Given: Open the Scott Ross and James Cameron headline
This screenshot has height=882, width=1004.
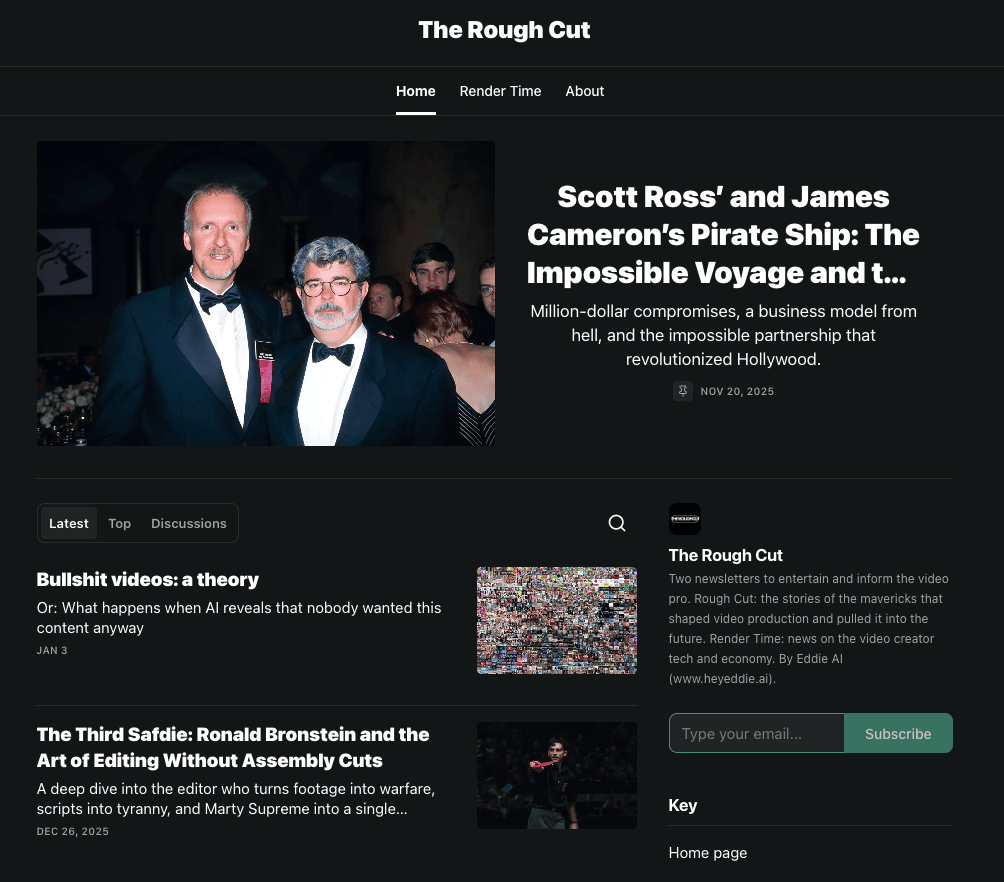Looking at the screenshot, I should (723, 234).
